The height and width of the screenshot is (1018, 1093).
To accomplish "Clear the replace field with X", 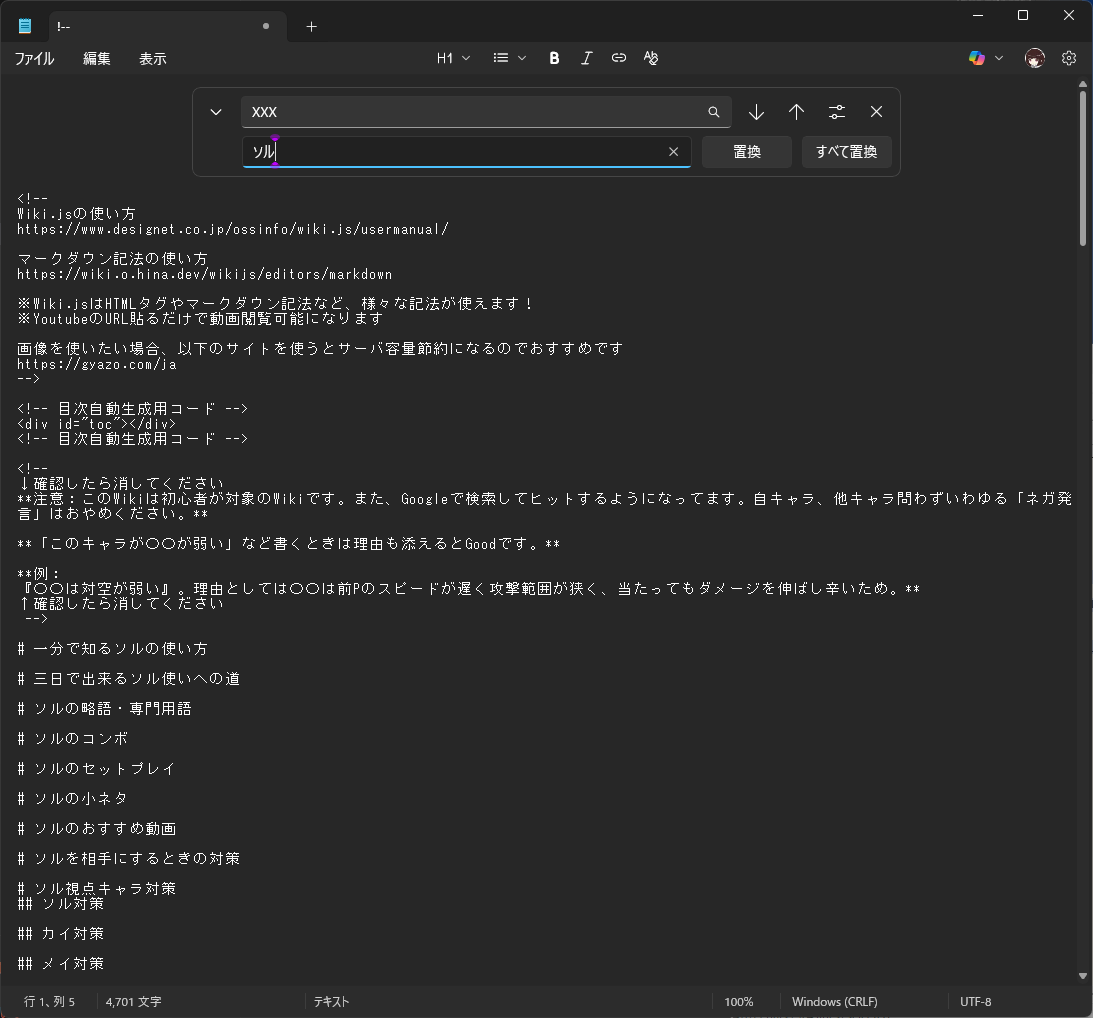I will coord(673,152).
